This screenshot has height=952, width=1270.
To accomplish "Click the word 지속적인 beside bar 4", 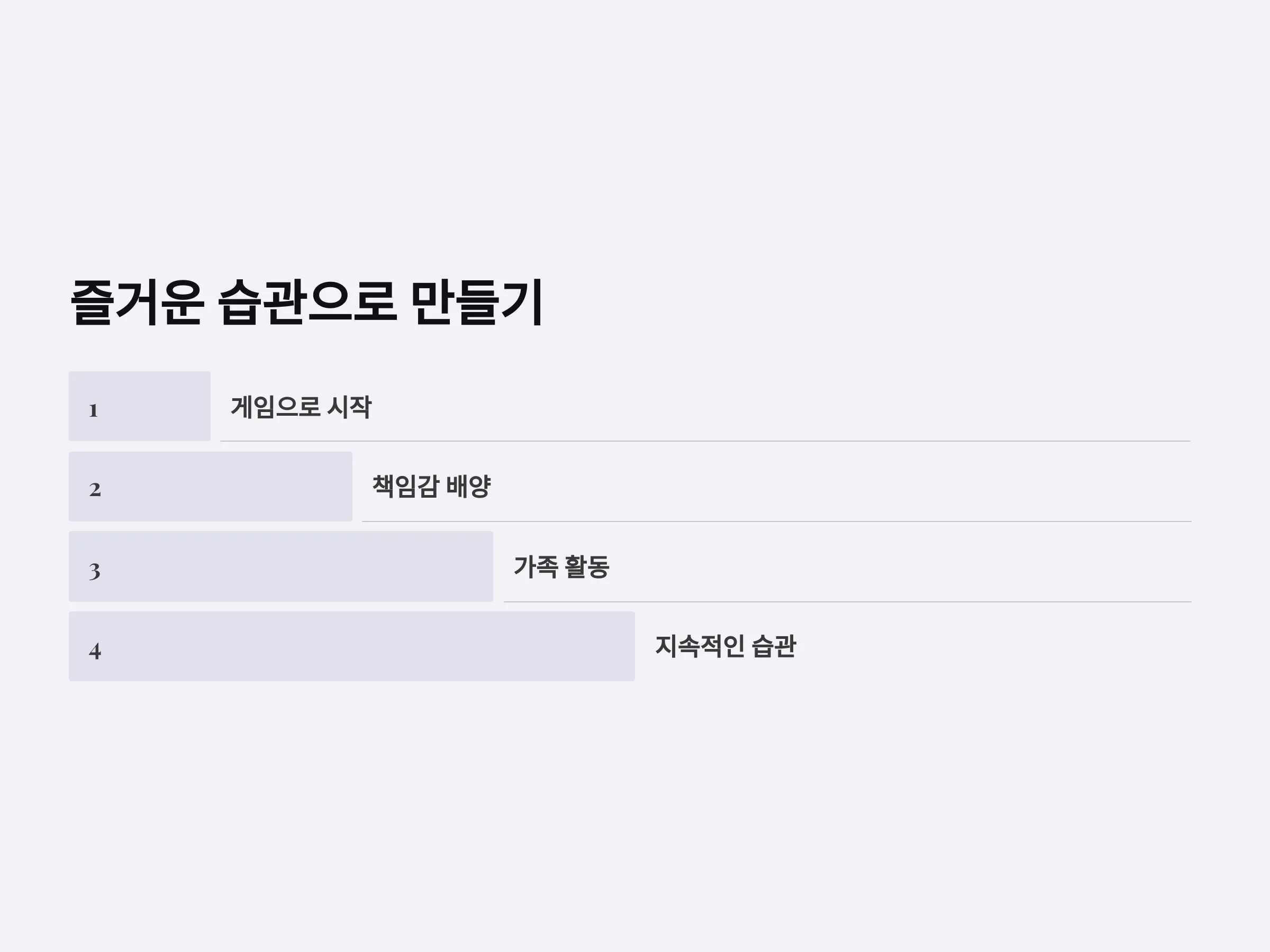I will [x=700, y=646].
